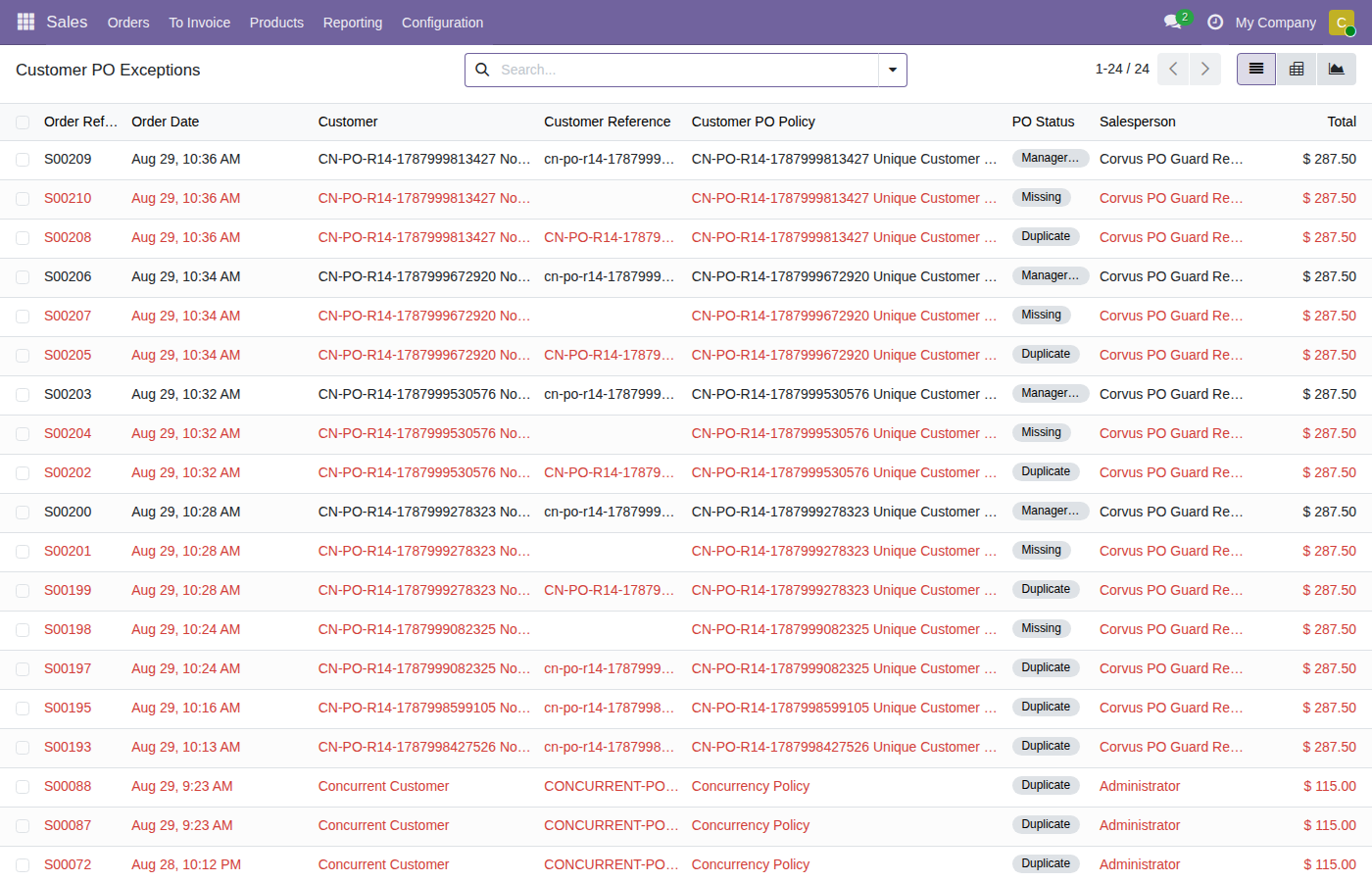
Task: Click the $ 287.50 total of S00203
Action: pos(1329,394)
